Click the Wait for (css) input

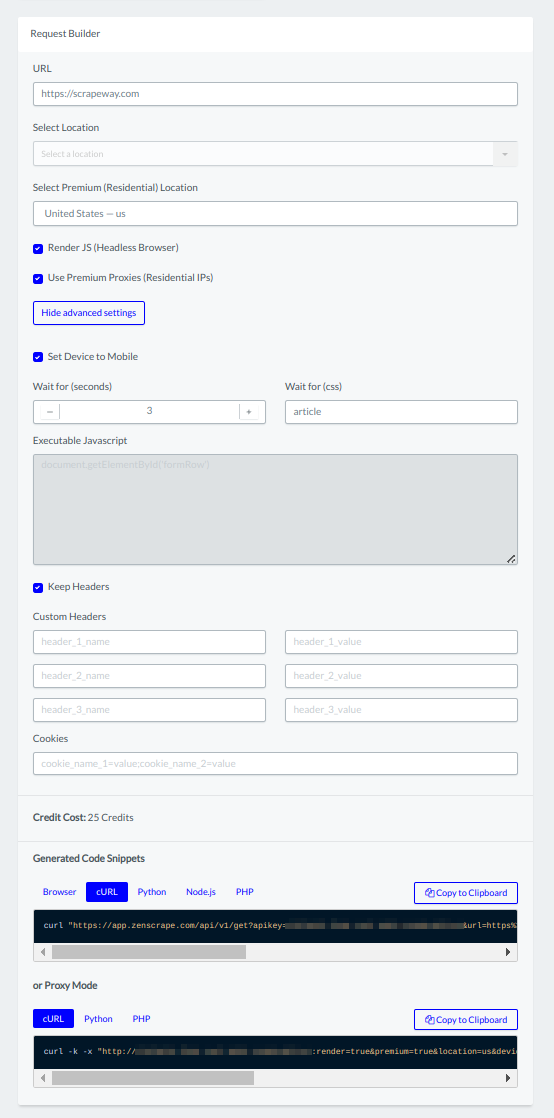pyautogui.click(x=401, y=412)
